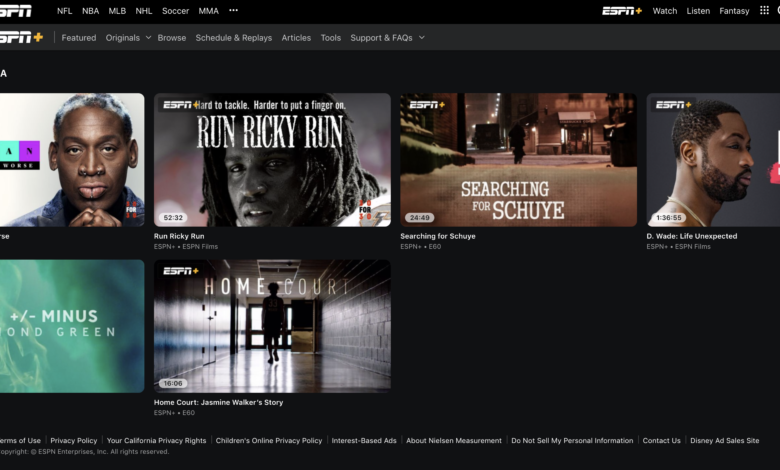Viewport: 780px width, 470px height.
Task: Open the Contact Us footer link
Action: coord(661,441)
